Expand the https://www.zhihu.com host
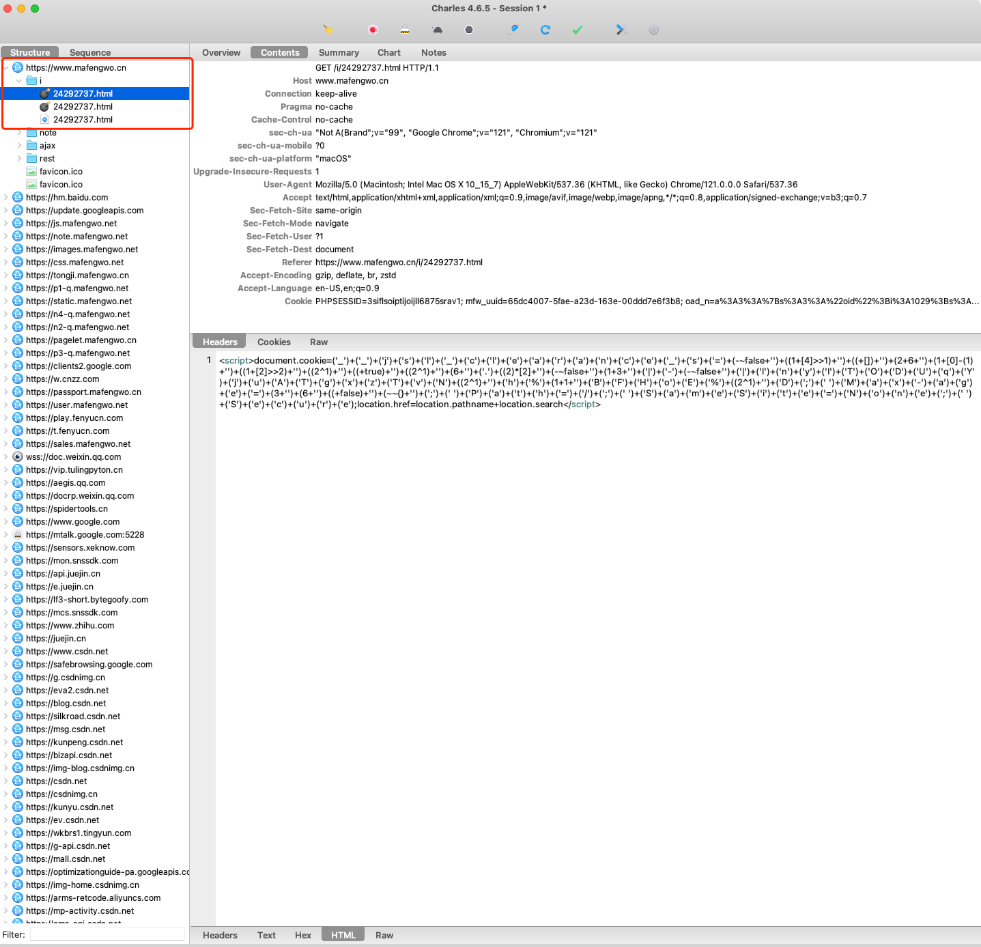This screenshot has height=947, width=981. point(6,625)
